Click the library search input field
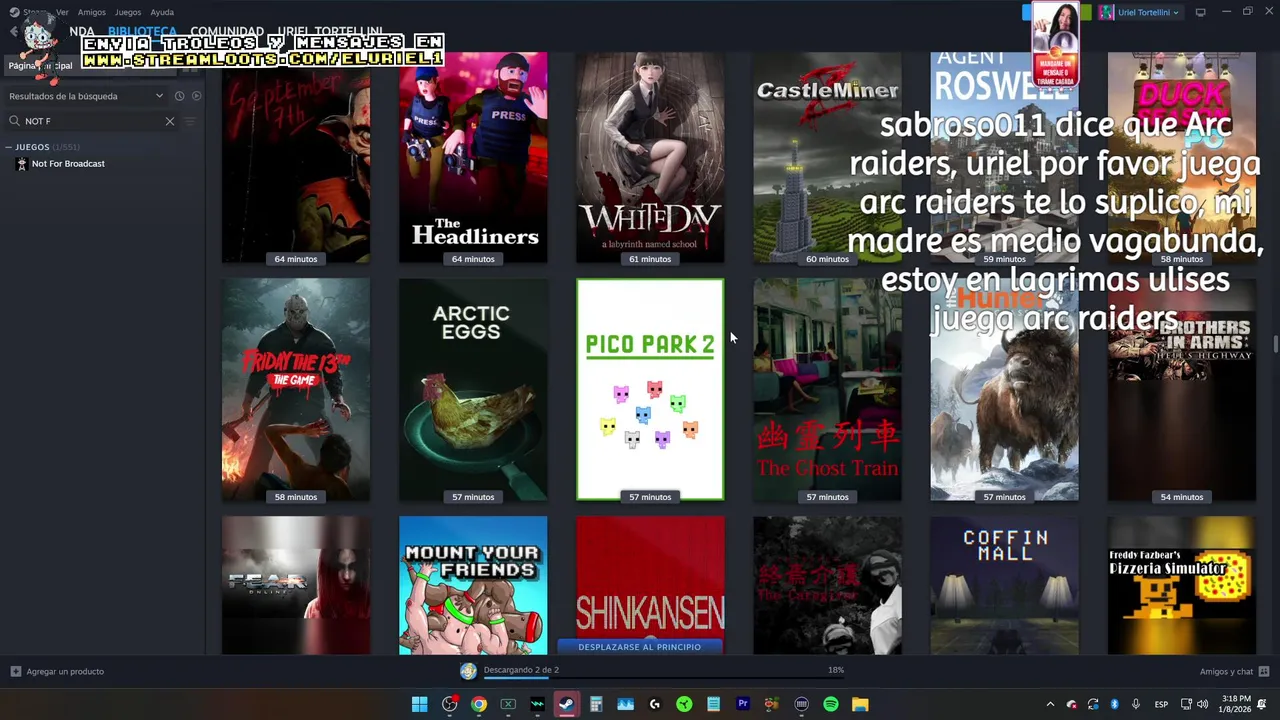Viewport: 1280px width, 720px height. pos(92,121)
